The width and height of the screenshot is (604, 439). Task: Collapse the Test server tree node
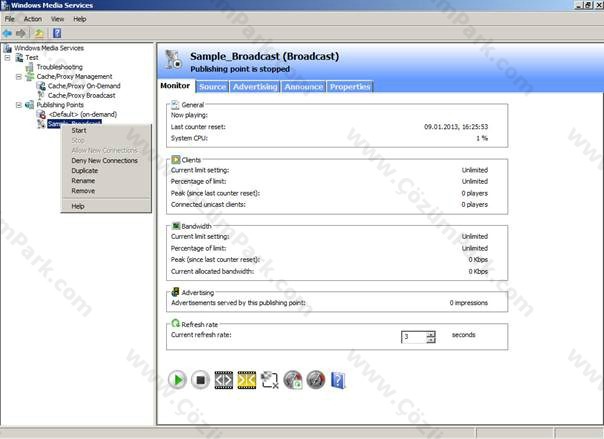[x=8, y=58]
